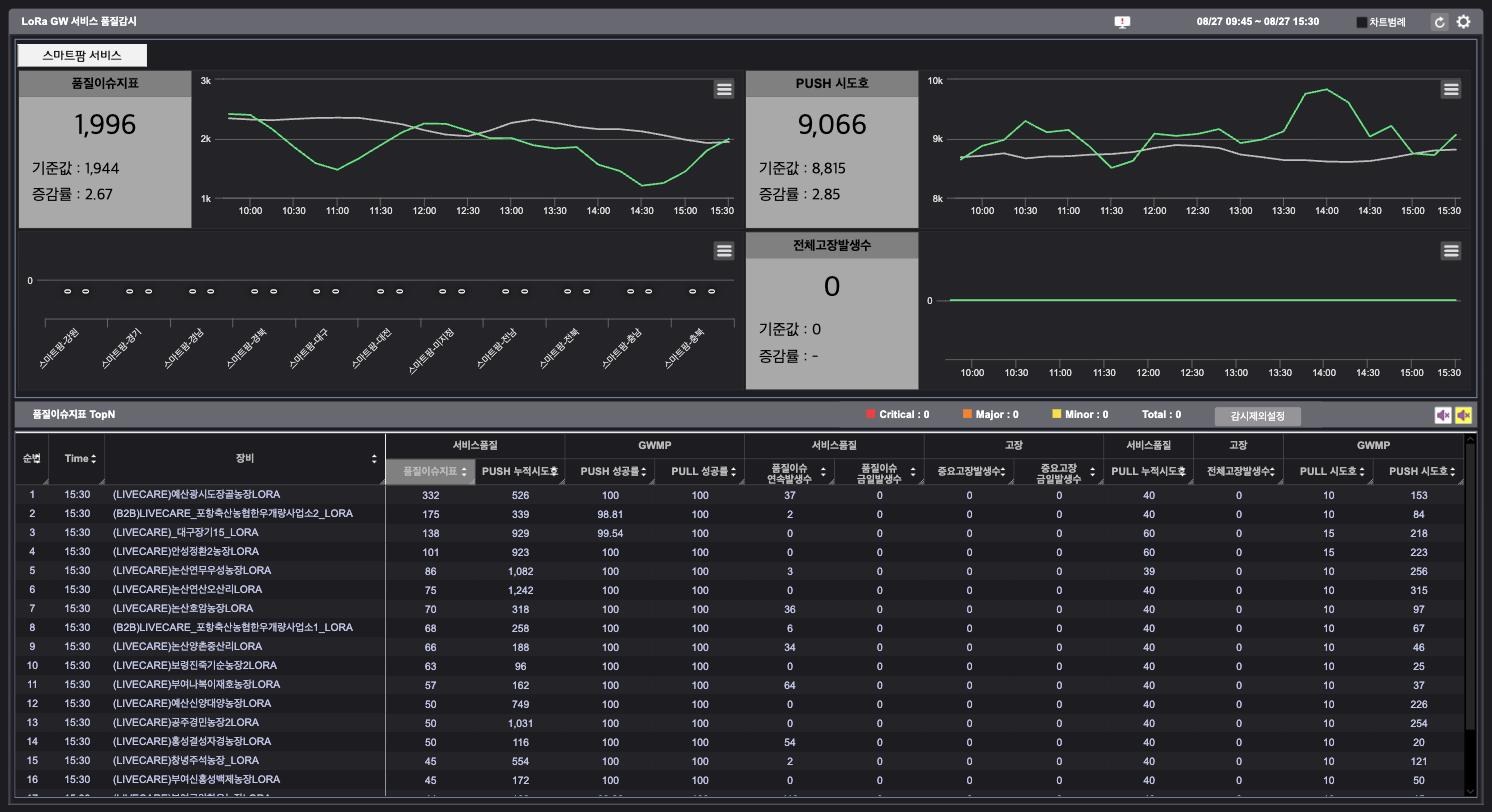Screen dimensions: 1492x812
Task: Select row (LIVECARE)논산호암농장LORA
Action: [x=740, y=609]
